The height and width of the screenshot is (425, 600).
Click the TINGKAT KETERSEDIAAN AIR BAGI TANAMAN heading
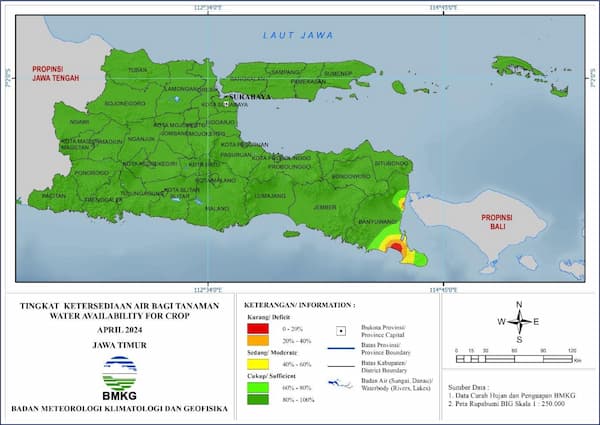click(119, 306)
